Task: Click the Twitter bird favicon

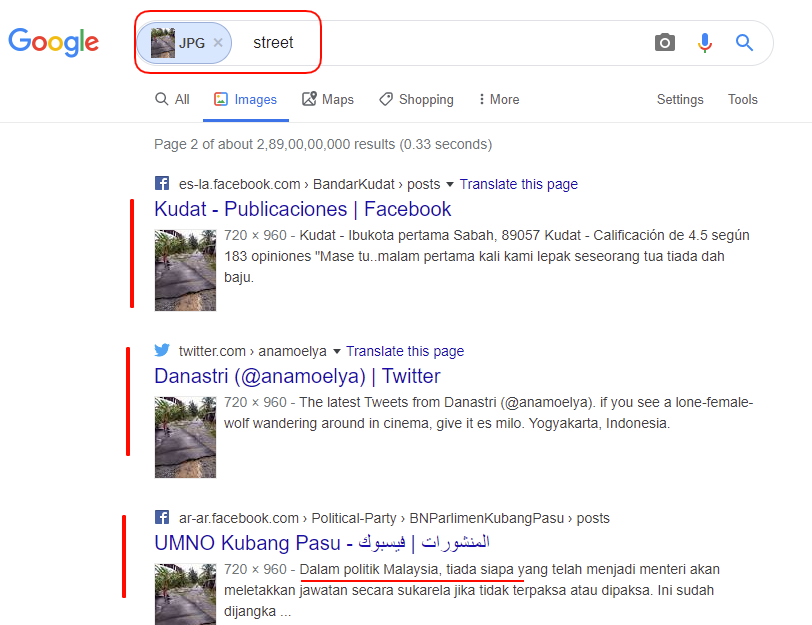Action: 162,350
